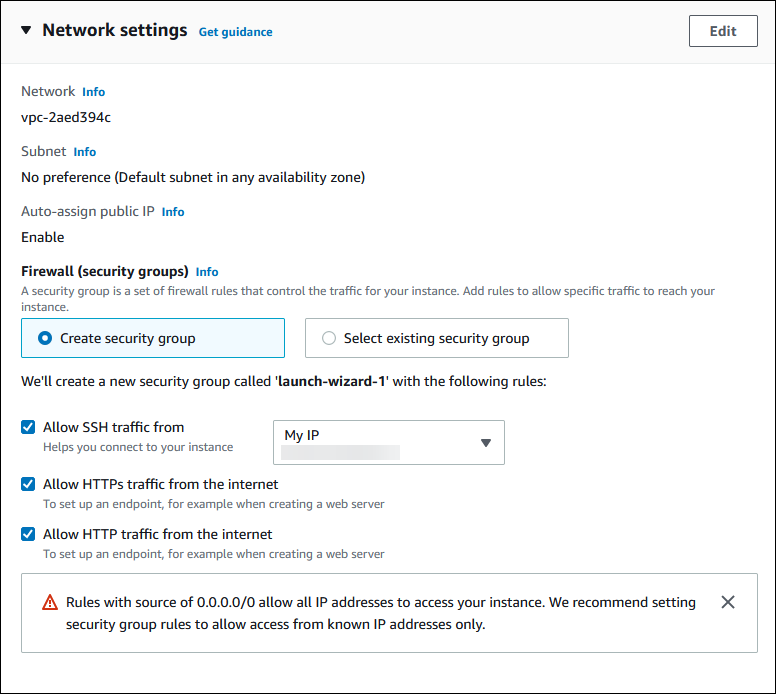Click the vpc-2aed394c network value
The image size is (776, 694).
pos(66,117)
